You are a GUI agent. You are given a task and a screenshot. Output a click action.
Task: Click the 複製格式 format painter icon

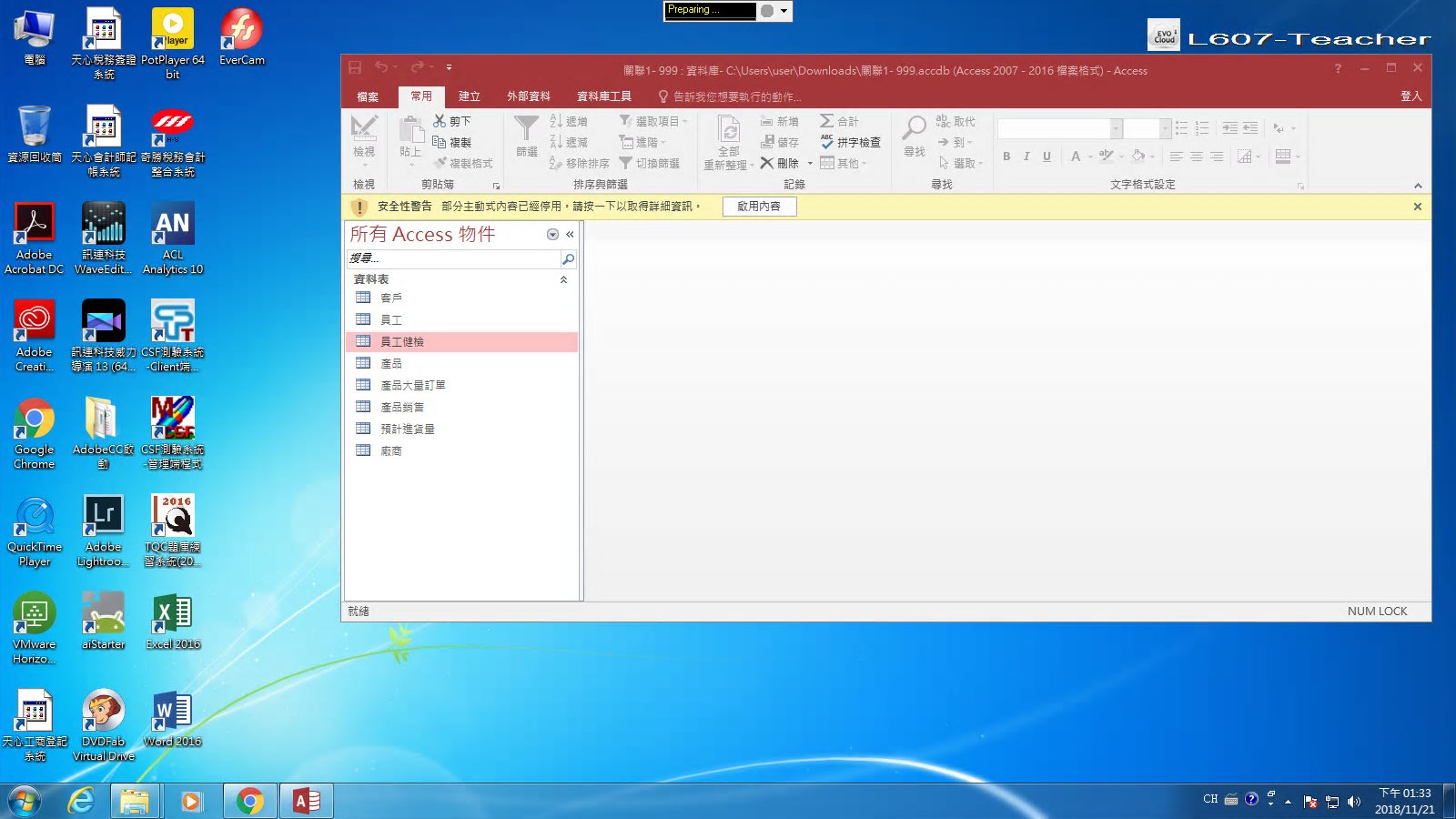pyautogui.click(x=440, y=163)
